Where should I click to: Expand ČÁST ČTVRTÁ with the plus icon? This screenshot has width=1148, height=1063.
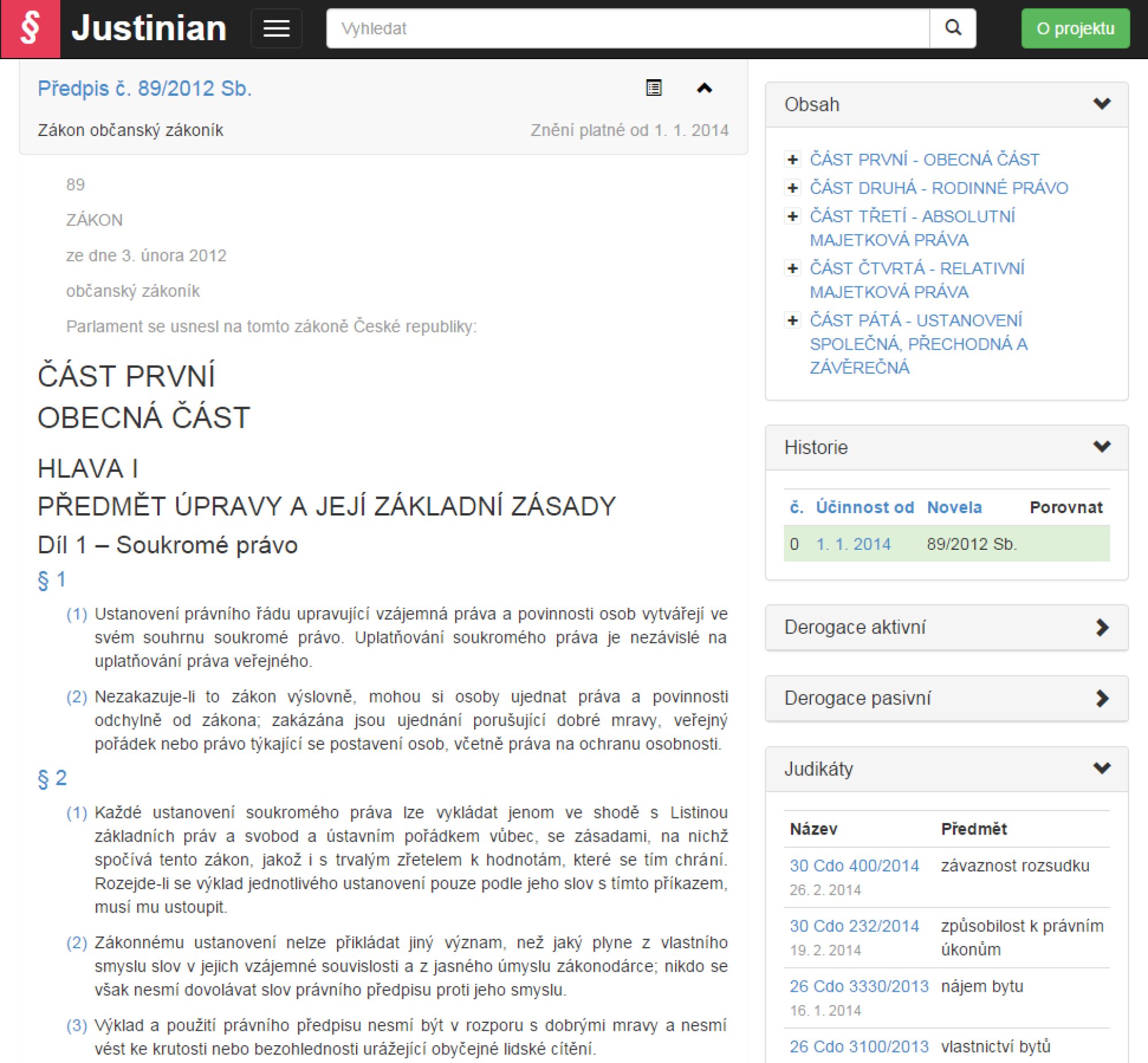coord(793,268)
